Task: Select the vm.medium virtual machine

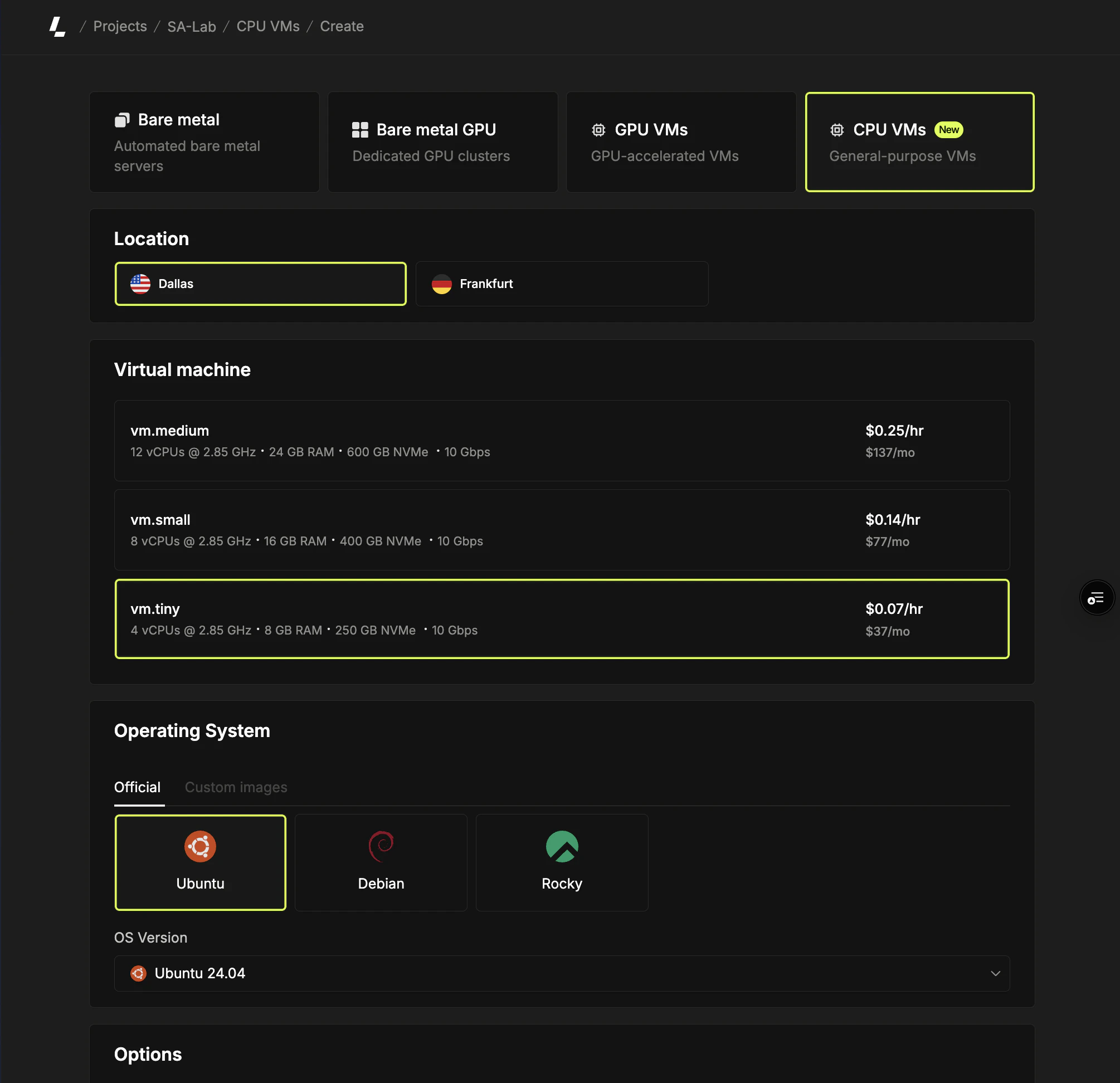Action: coord(562,441)
